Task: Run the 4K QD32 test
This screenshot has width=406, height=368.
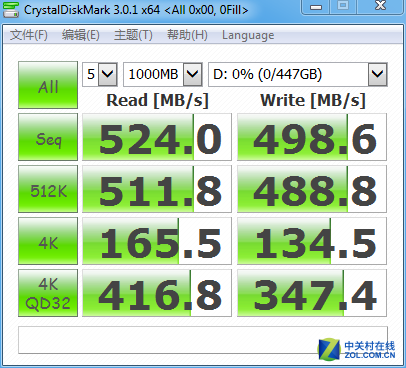Action: point(48,293)
